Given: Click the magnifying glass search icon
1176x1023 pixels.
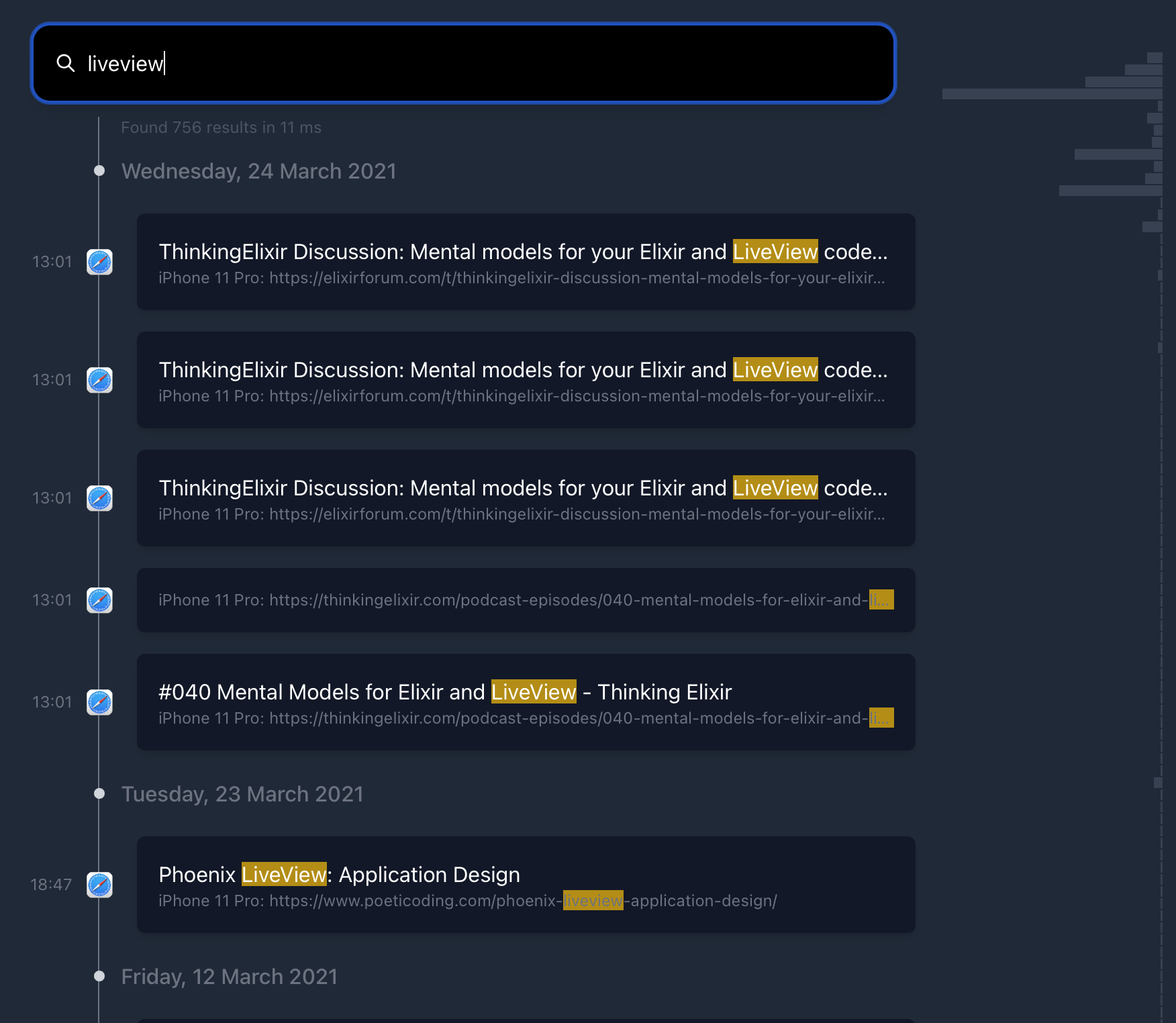Looking at the screenshot, I should [x=66, y=64].
